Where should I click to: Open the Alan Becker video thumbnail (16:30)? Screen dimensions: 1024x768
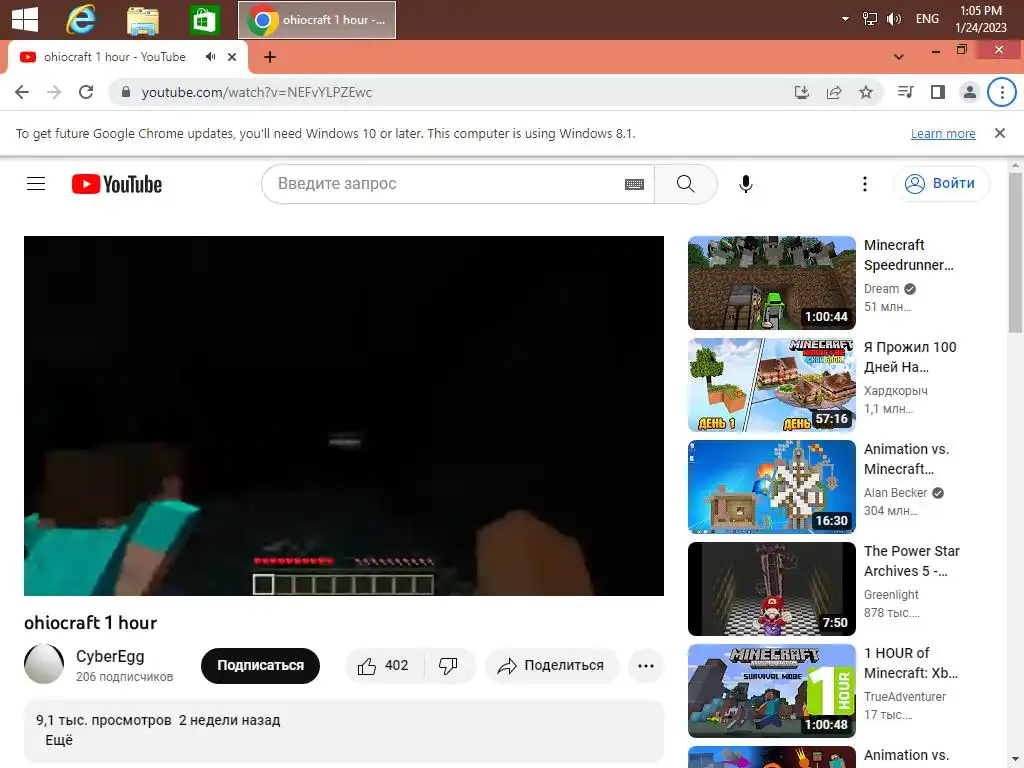(x=771, y=487)
